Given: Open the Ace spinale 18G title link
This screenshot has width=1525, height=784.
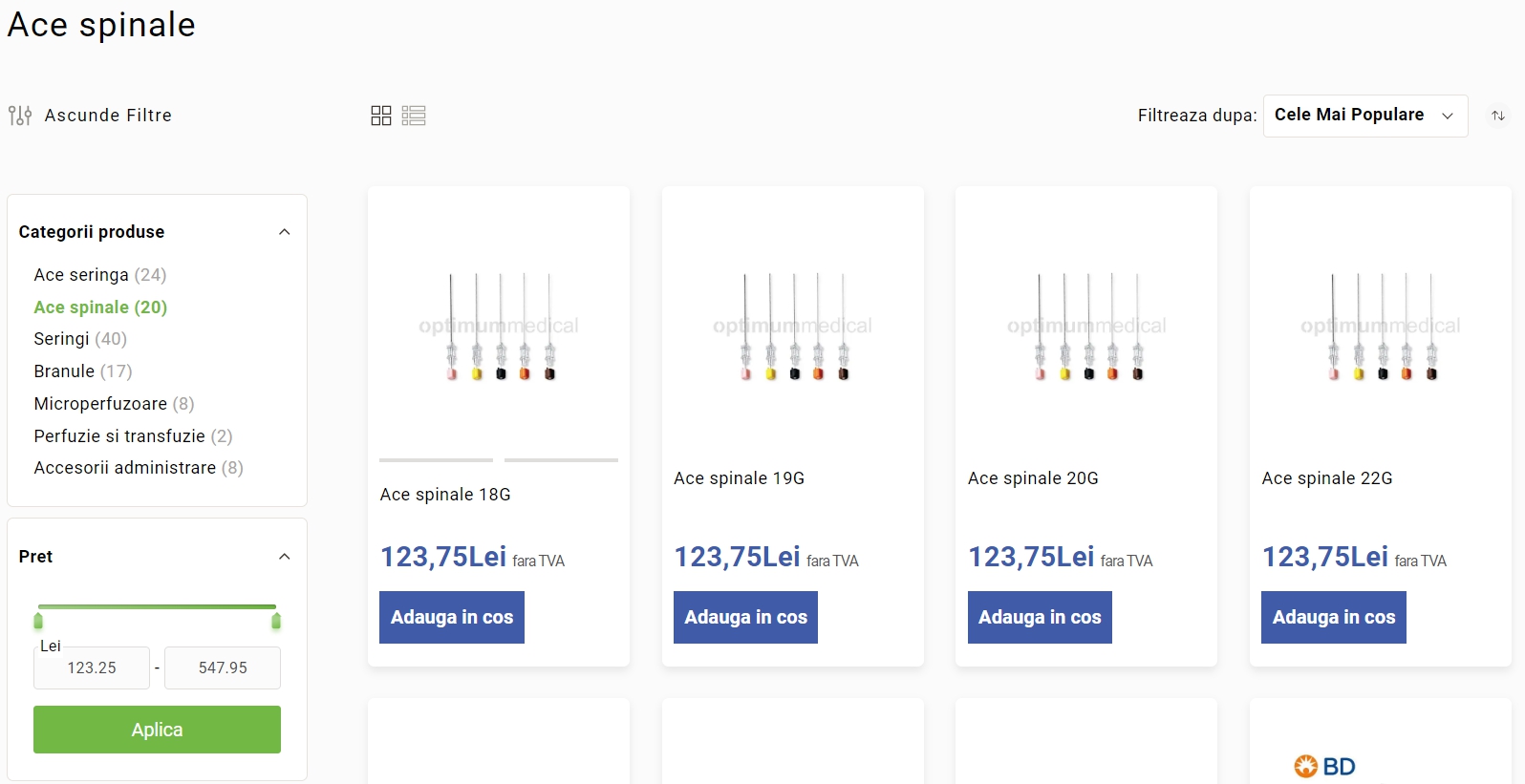Looking at the screenshot, I should [x=445, y=495].
